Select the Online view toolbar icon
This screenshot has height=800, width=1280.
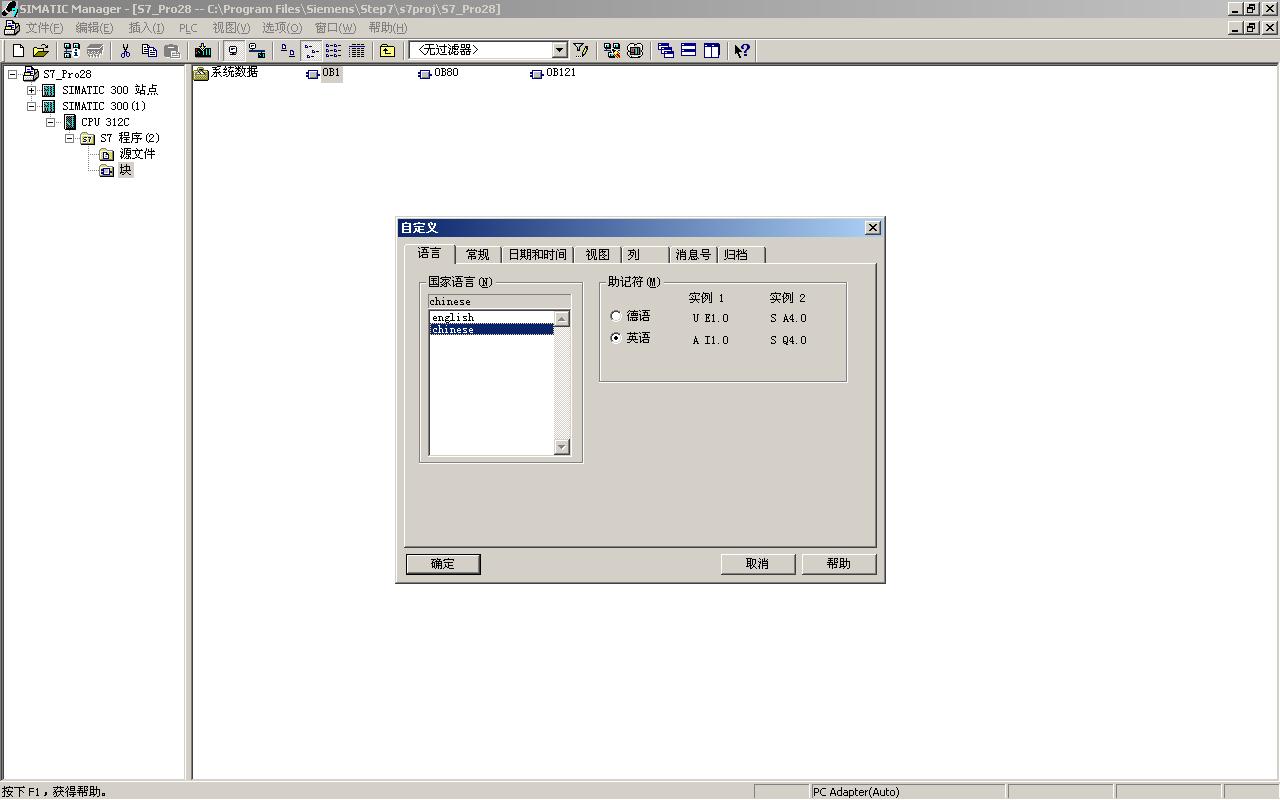pos(257,50)
